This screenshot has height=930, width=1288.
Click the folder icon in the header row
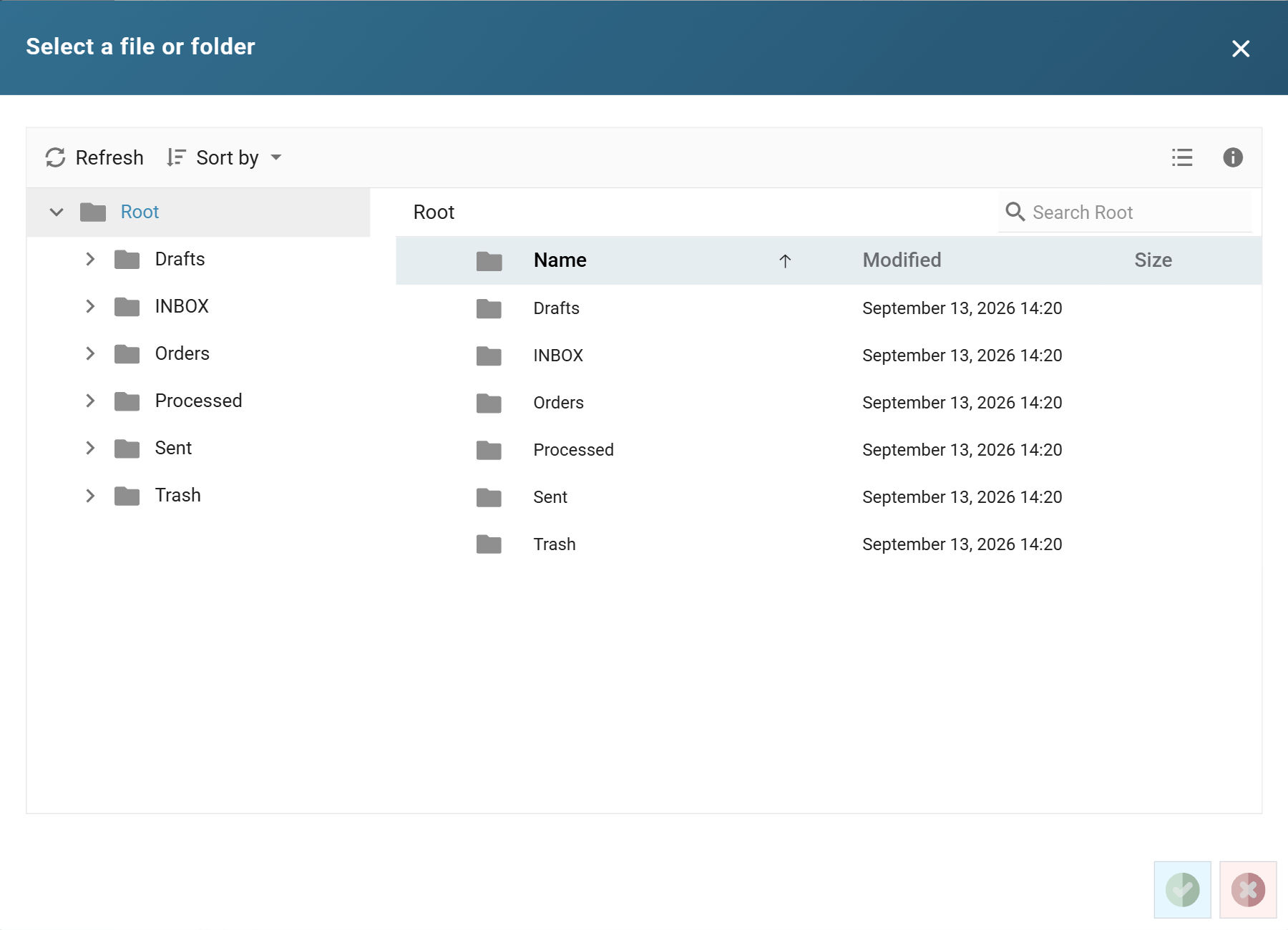[489, 261]
